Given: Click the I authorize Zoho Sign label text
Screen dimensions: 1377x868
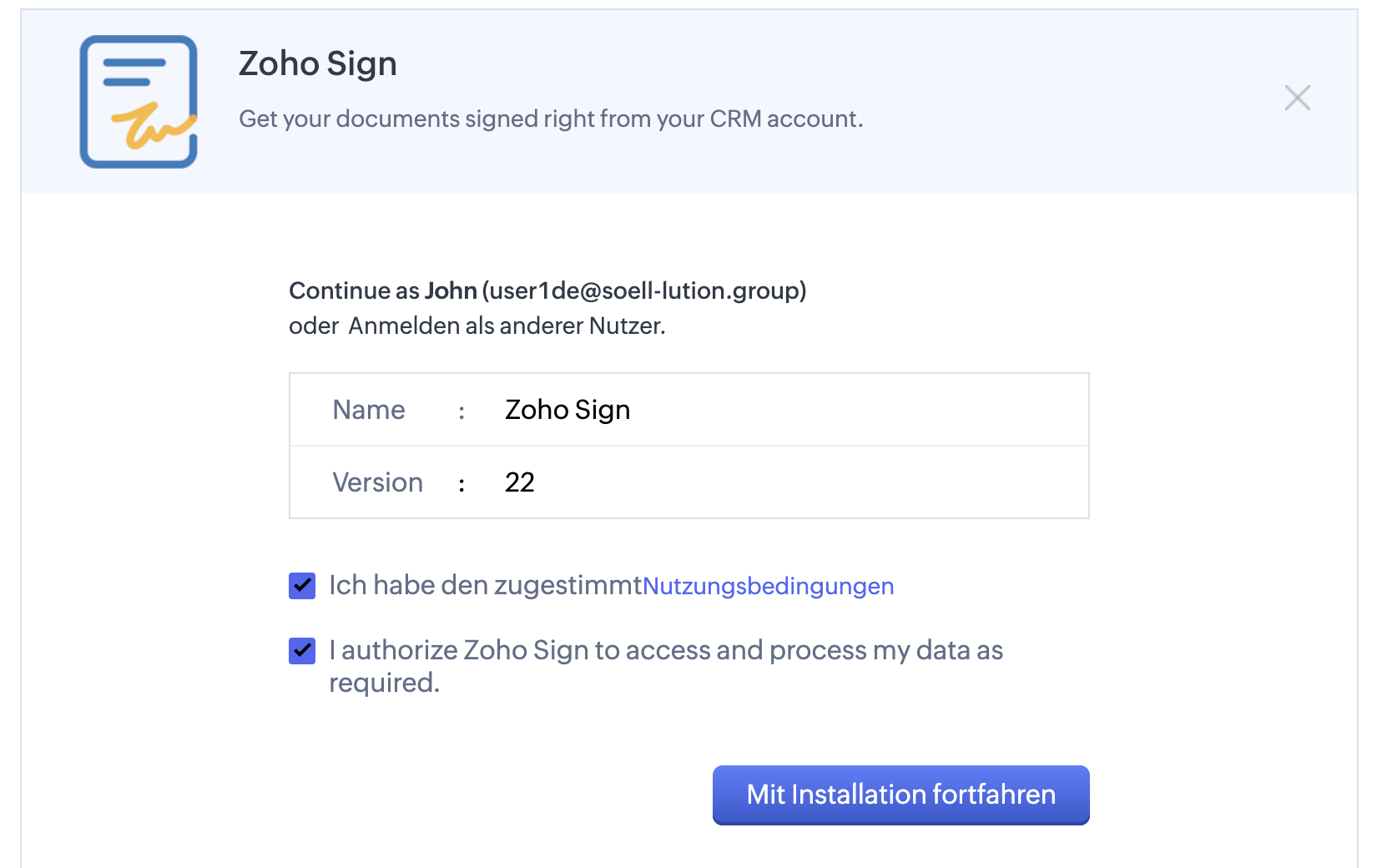Looking at the screenshot, I should pyautogui.click(x=666, y=666).
